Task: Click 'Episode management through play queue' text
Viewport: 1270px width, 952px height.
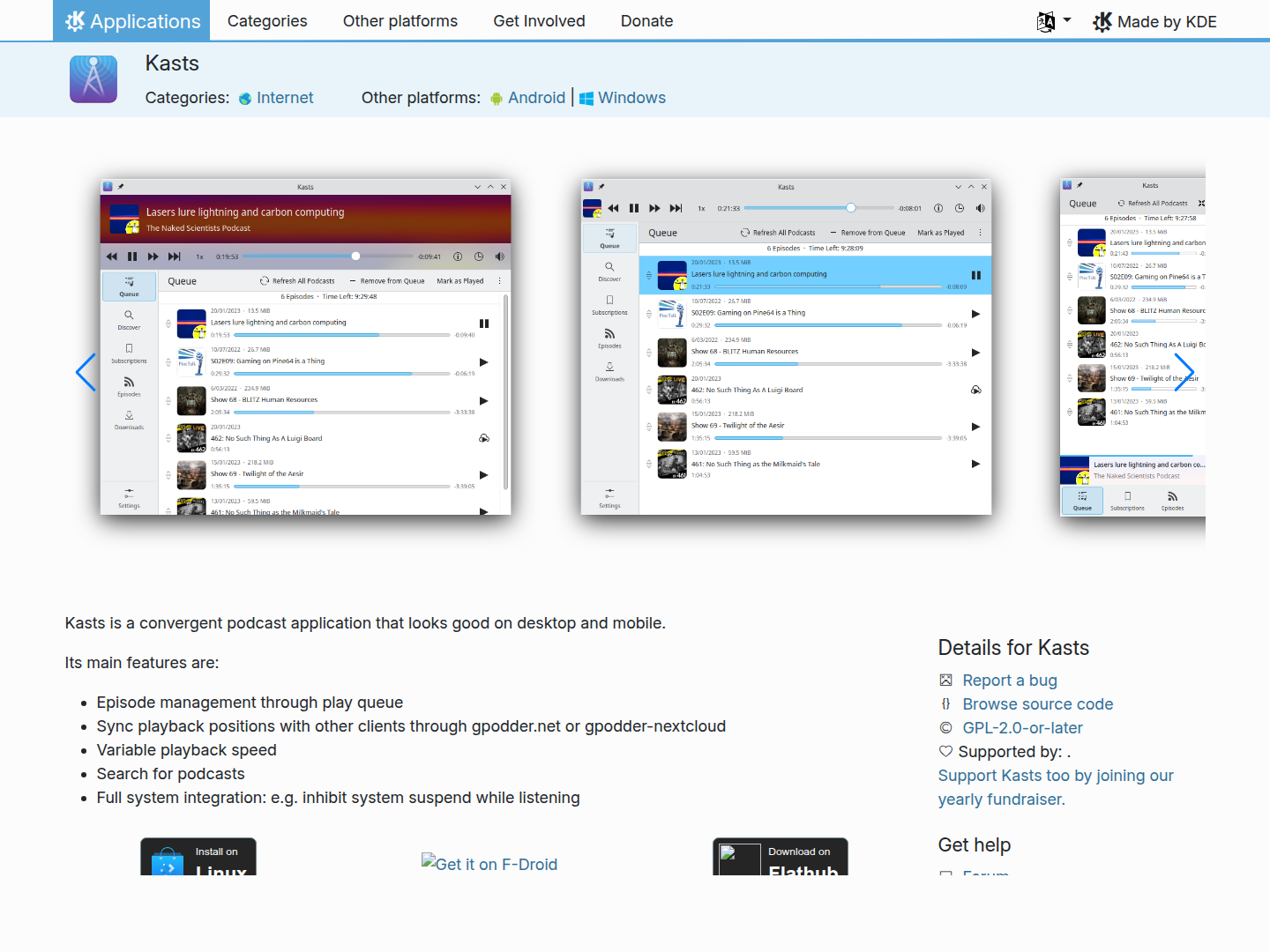Action: 250,703
